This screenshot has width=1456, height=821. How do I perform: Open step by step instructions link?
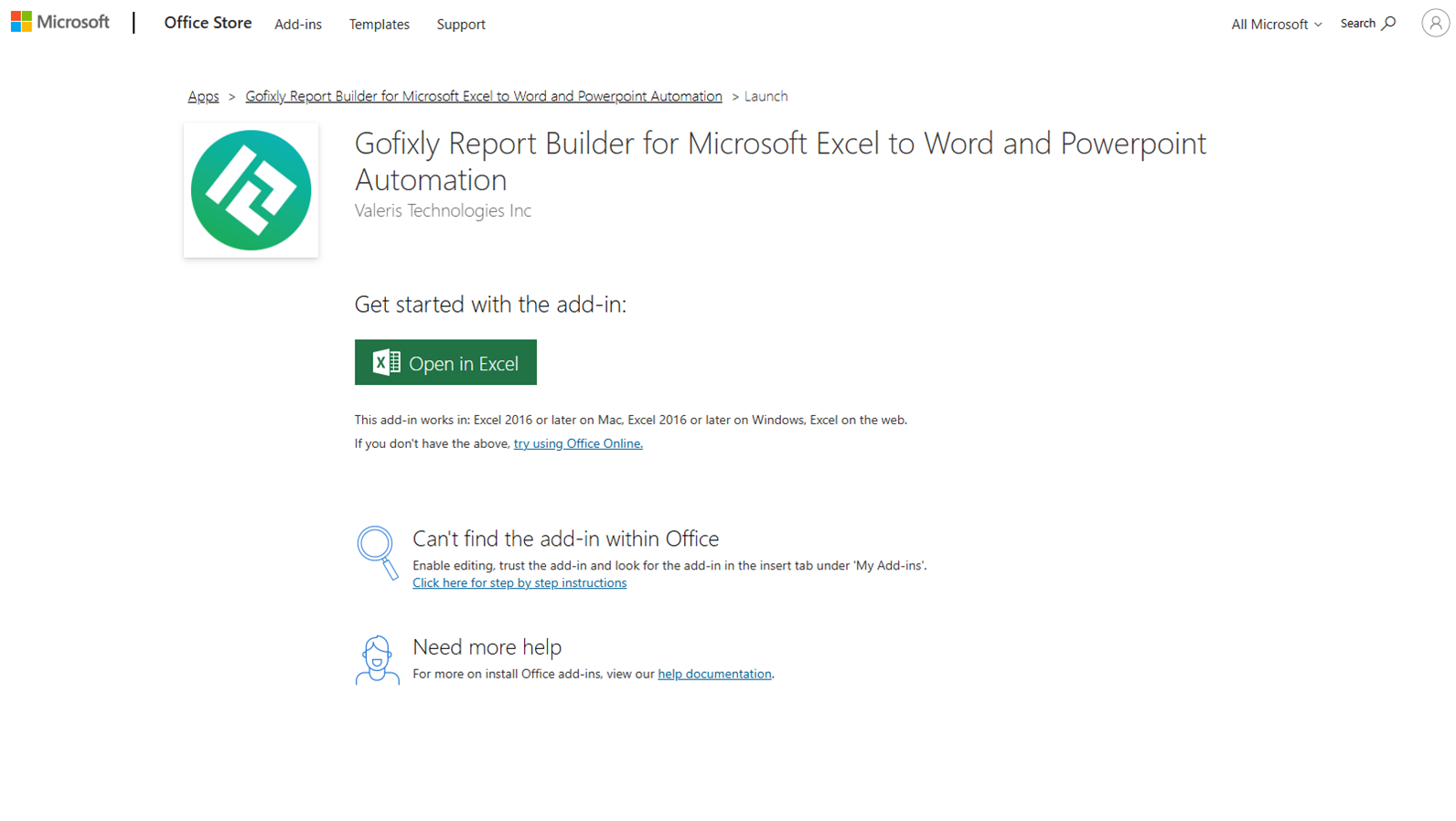(519, 582)
